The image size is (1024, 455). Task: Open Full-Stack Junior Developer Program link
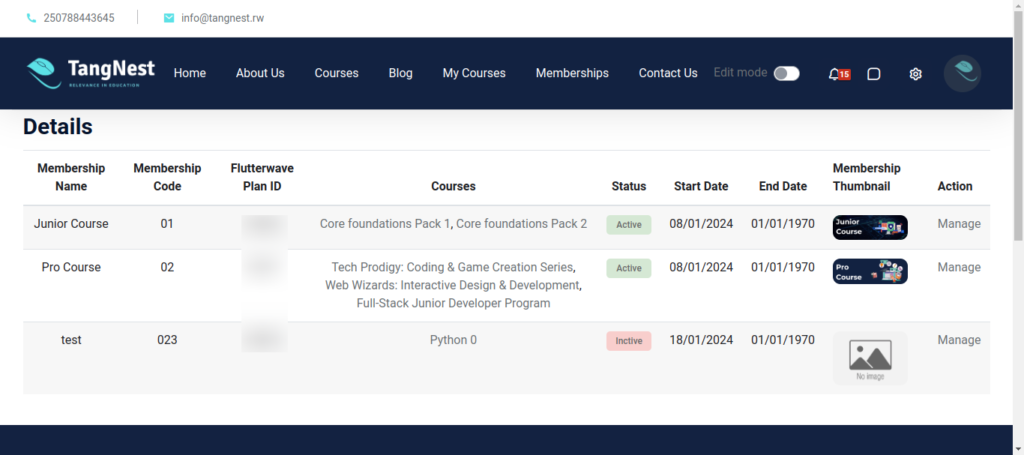pyautogui.click(x=453, y=303)
